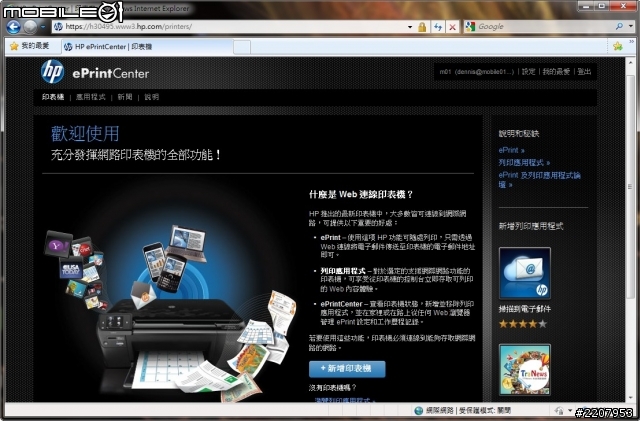Click the scan to email app thumbnail

(524, 273)
